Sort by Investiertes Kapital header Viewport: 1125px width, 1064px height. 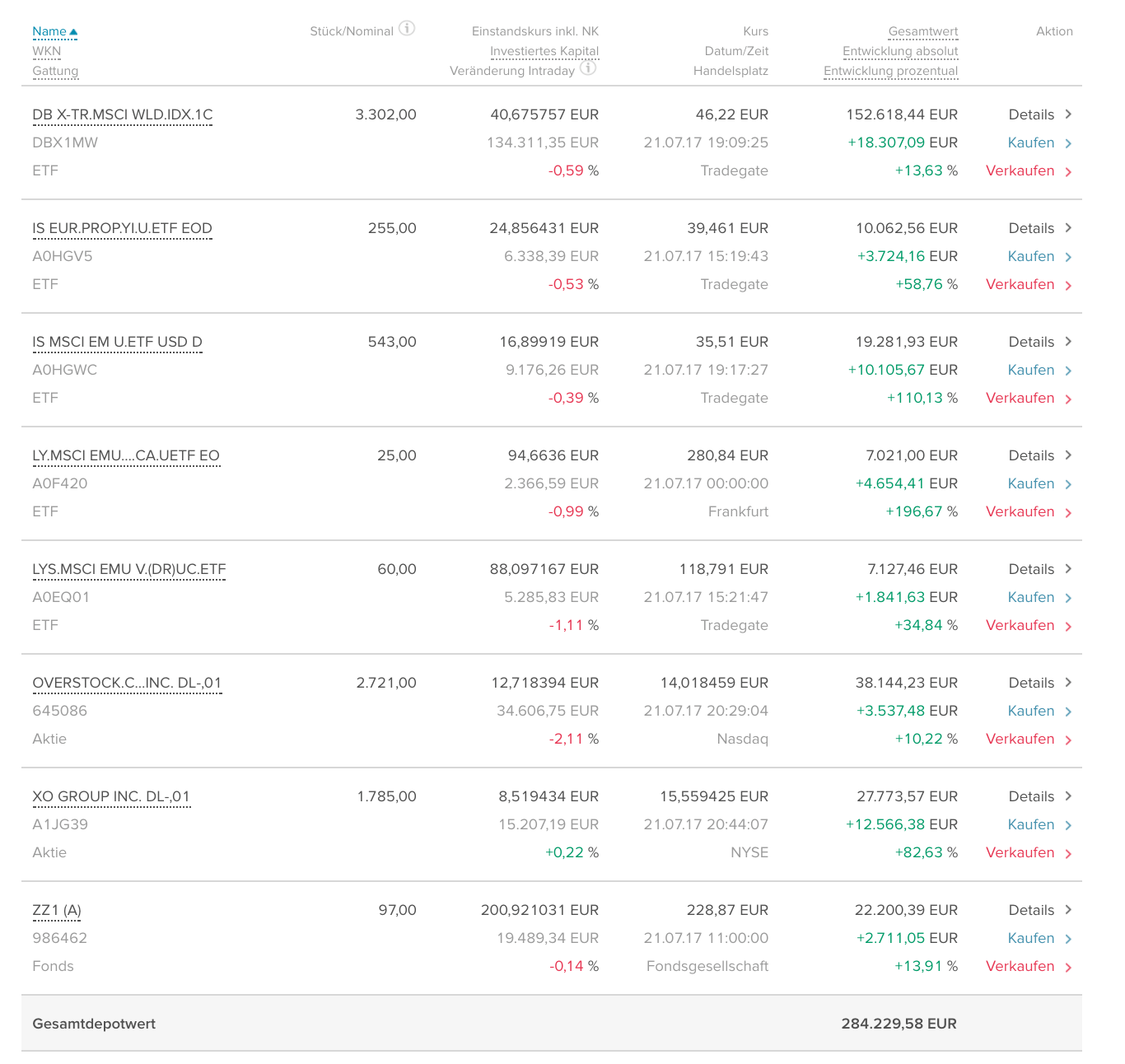544,52
